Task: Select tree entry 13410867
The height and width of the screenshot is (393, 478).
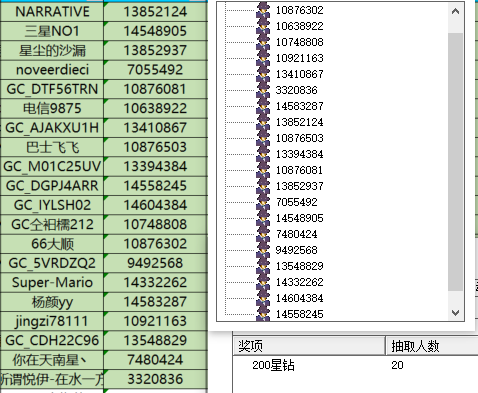Action: 299,74
